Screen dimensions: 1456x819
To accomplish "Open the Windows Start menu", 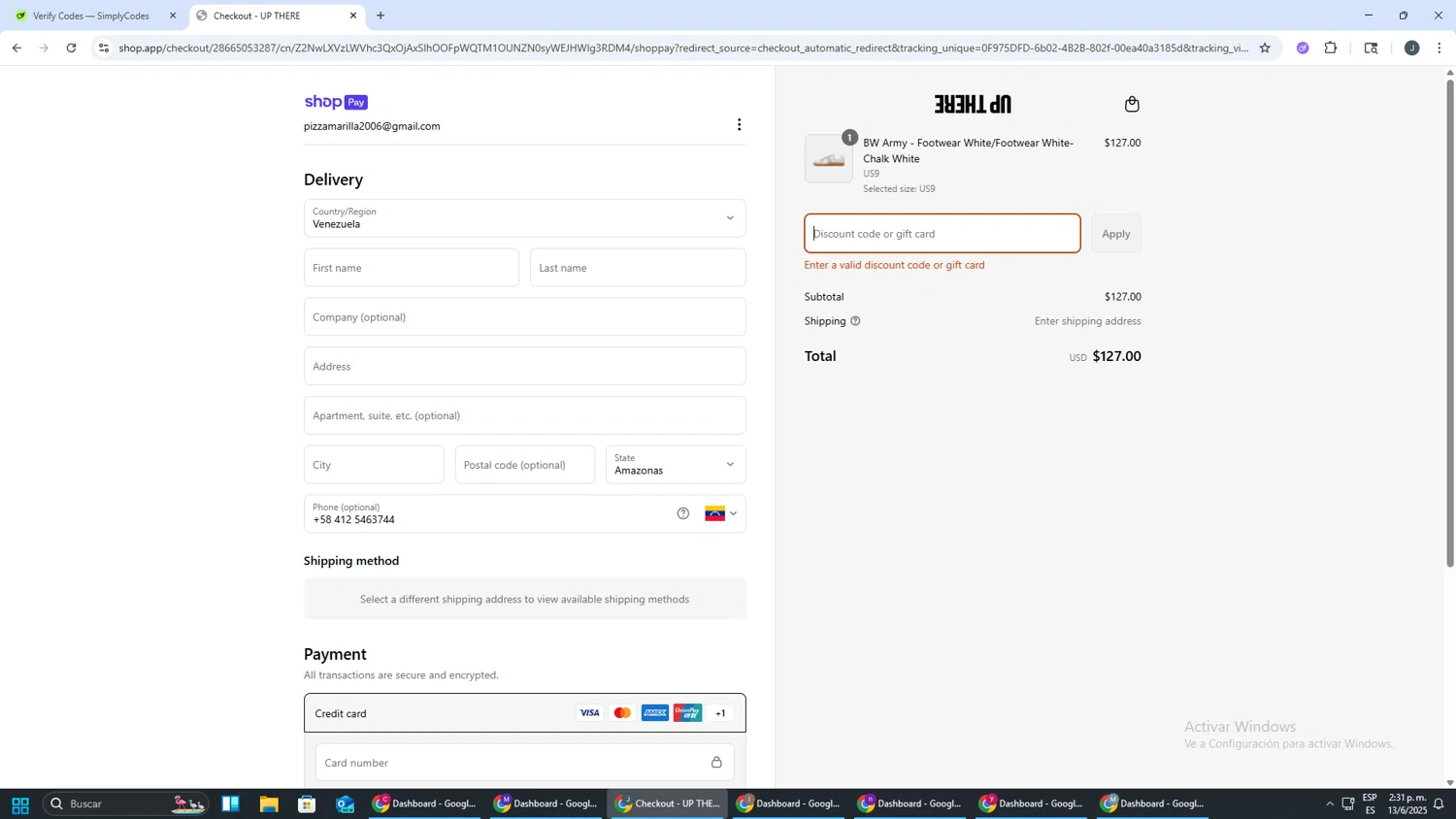I will tap(19, 804).
